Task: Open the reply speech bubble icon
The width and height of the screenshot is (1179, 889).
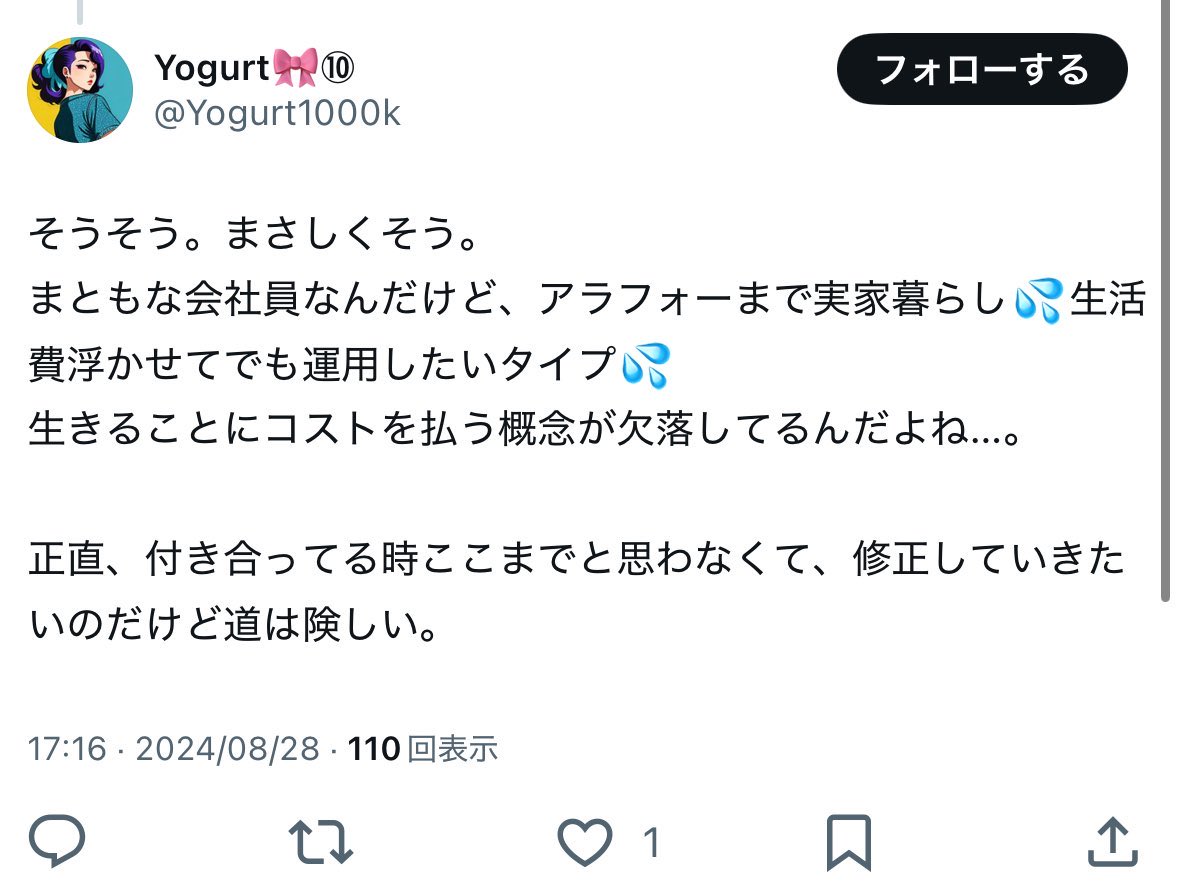Action: (56, 841)
